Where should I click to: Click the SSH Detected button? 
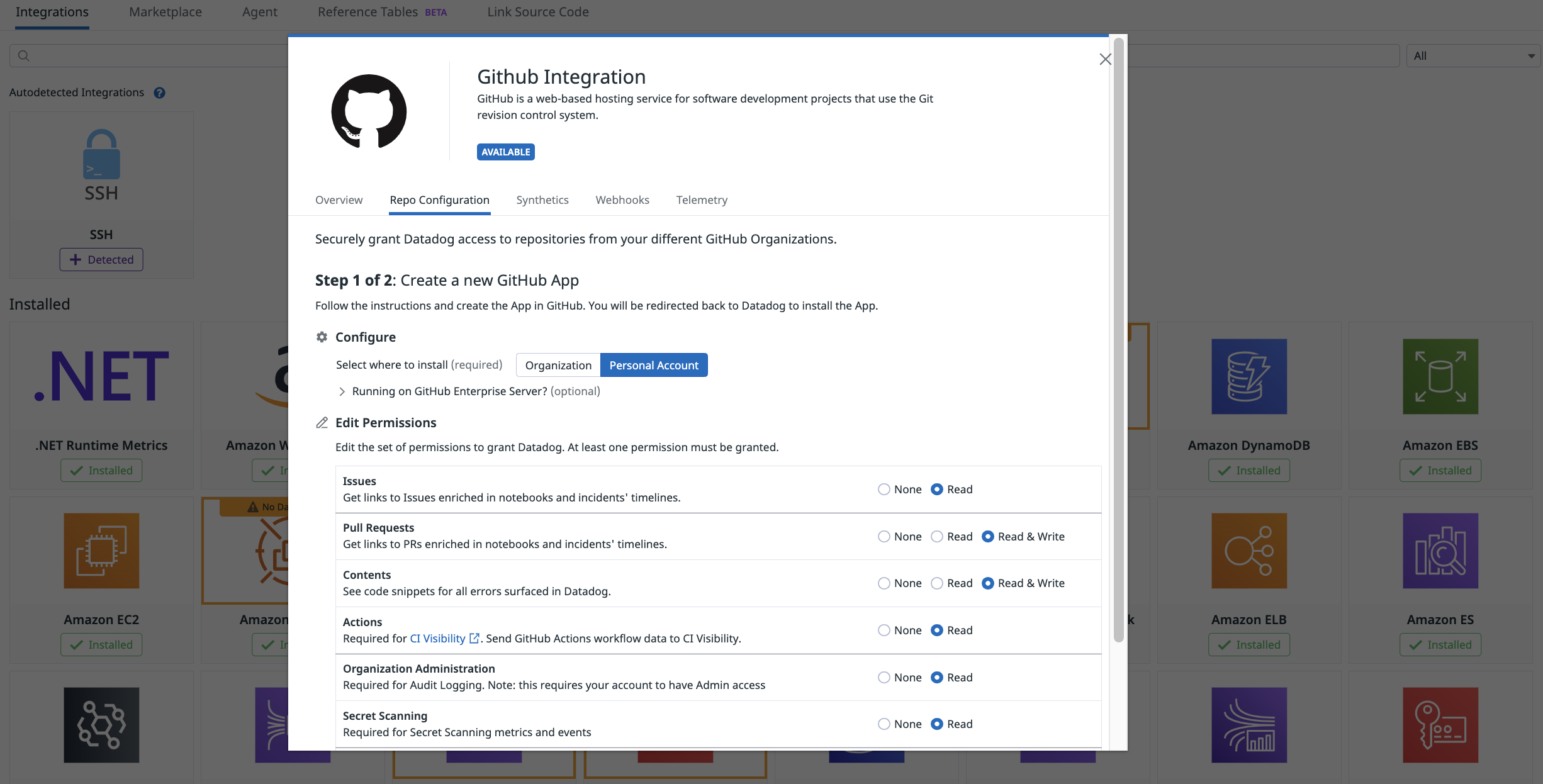[101, 260]
